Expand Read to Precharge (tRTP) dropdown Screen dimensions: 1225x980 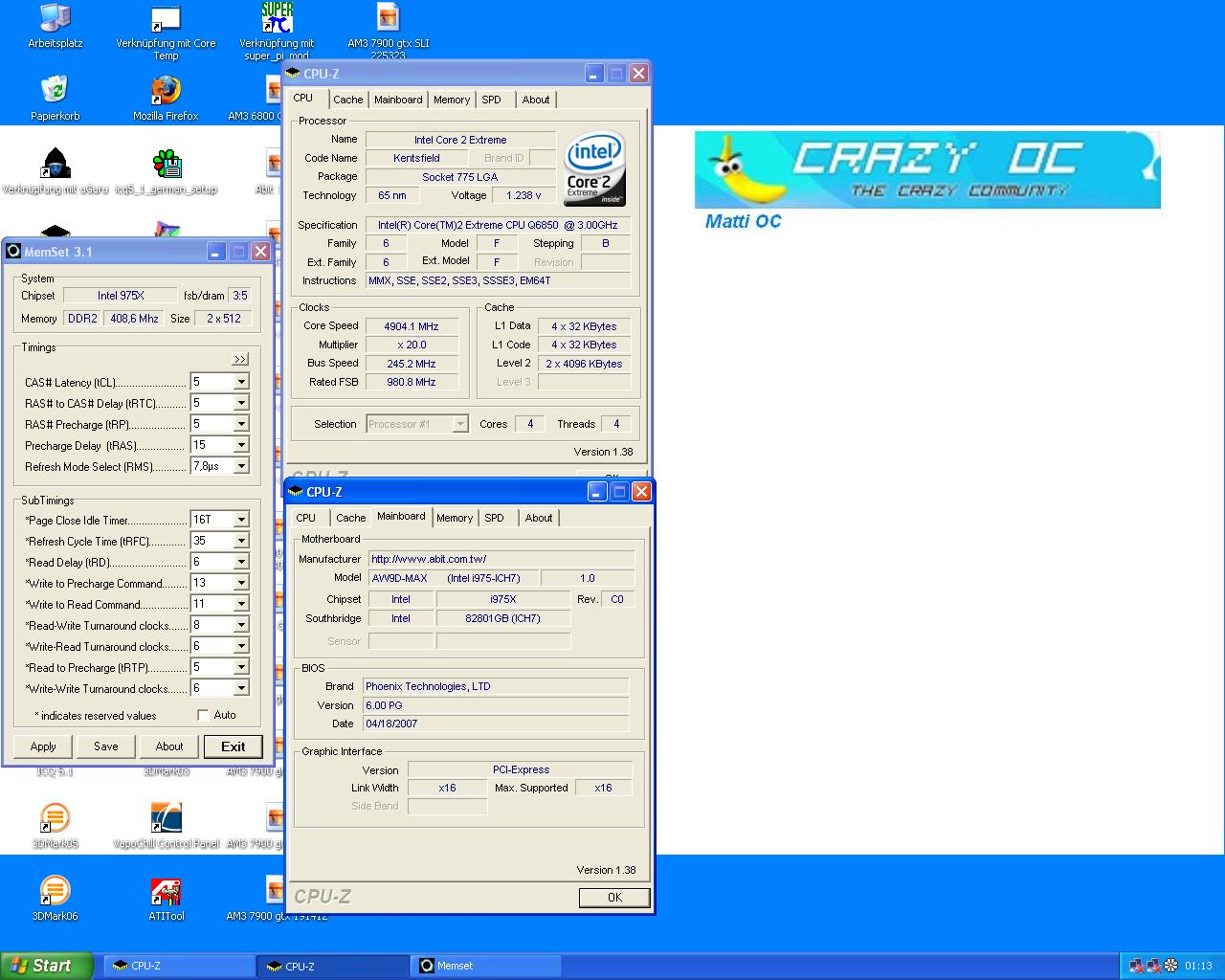click(241, 667)
